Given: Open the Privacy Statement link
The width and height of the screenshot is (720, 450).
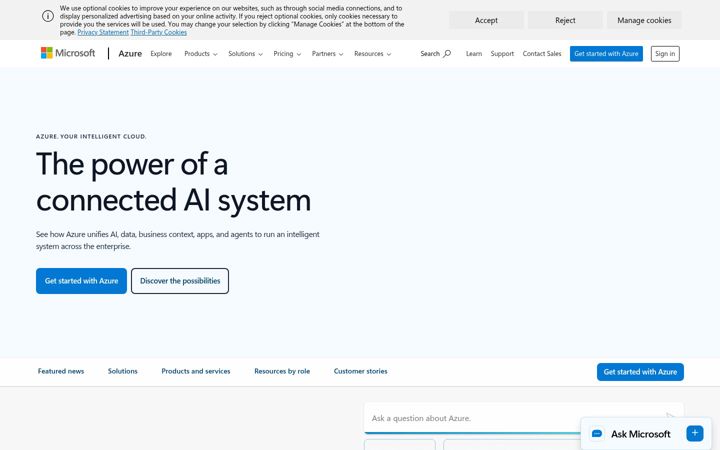Looking at the screenshot, I should pos(103,33).
